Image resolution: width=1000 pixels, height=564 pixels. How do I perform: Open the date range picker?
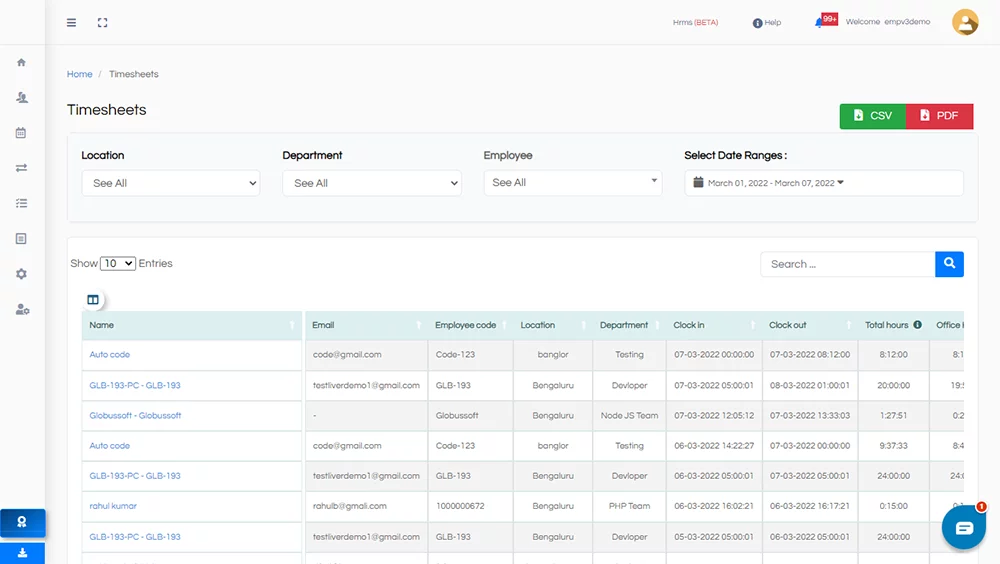823,183
